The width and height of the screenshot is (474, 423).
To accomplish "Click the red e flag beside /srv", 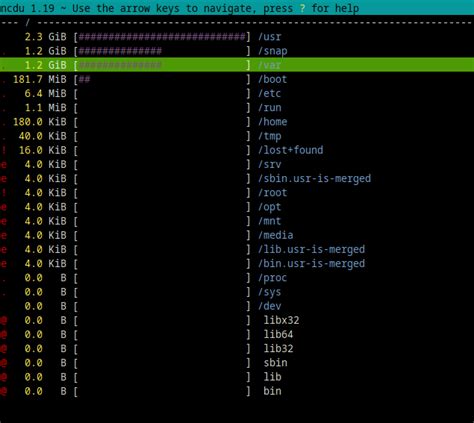I will click(4, 164).
